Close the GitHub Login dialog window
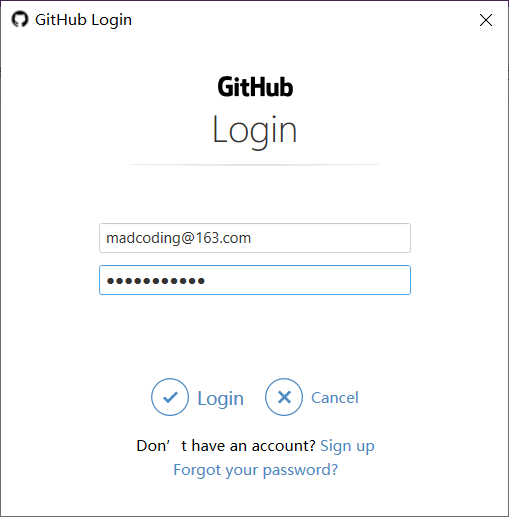The height and width of the screenshot is (517, 509). click(486, 20)
